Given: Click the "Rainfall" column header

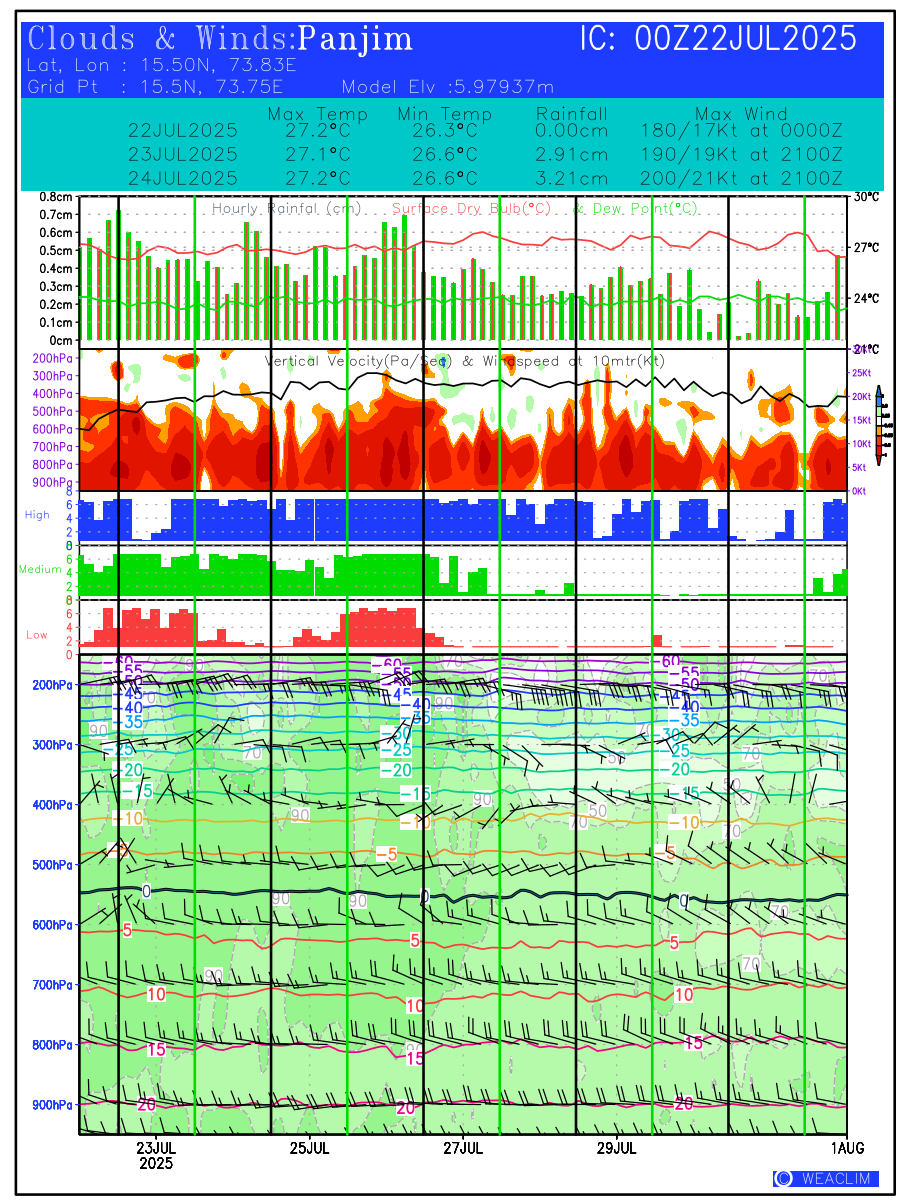Looking at the screenshot, I should coord(572,114).
